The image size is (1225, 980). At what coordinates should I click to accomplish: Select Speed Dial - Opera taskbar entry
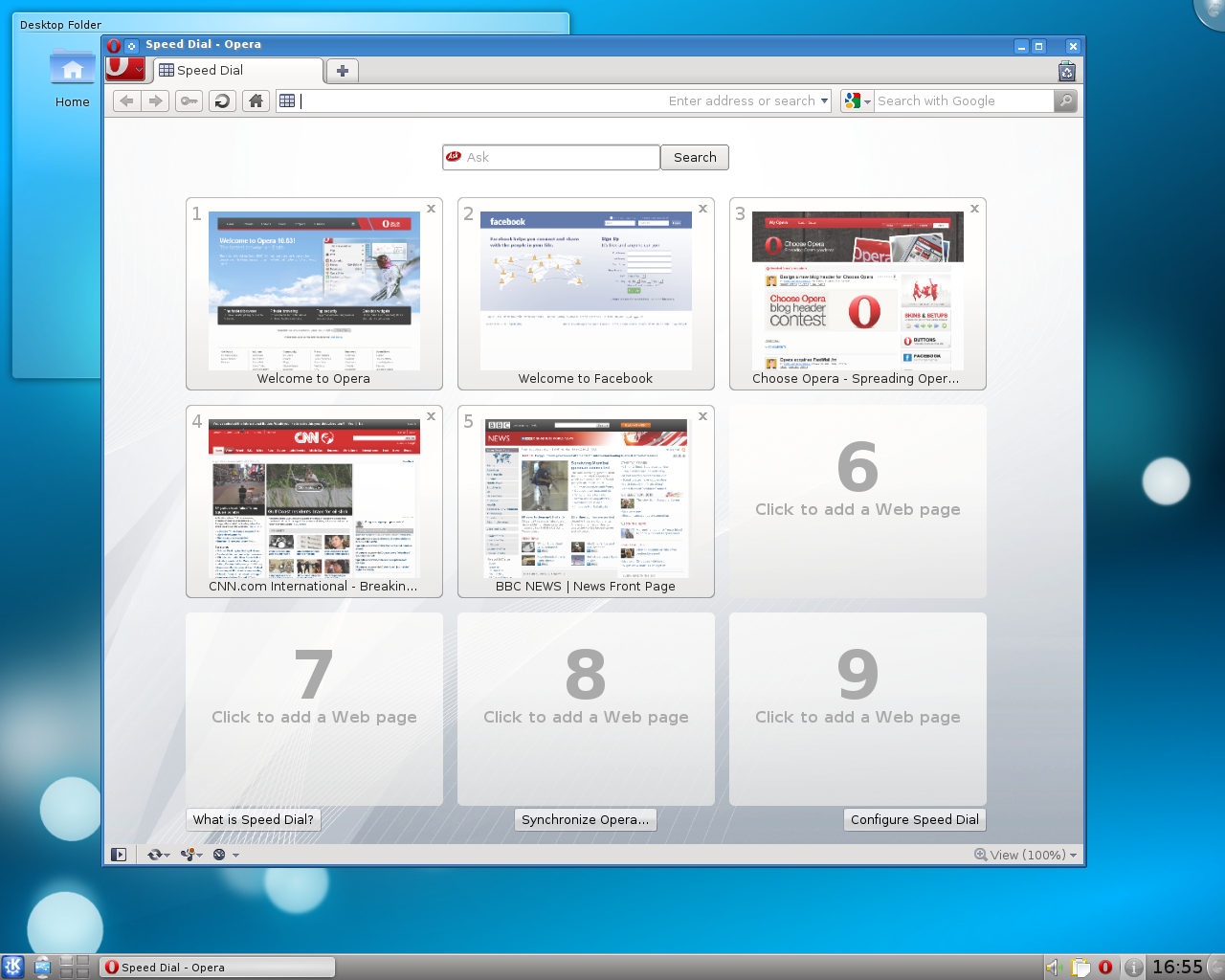(217, 967)
